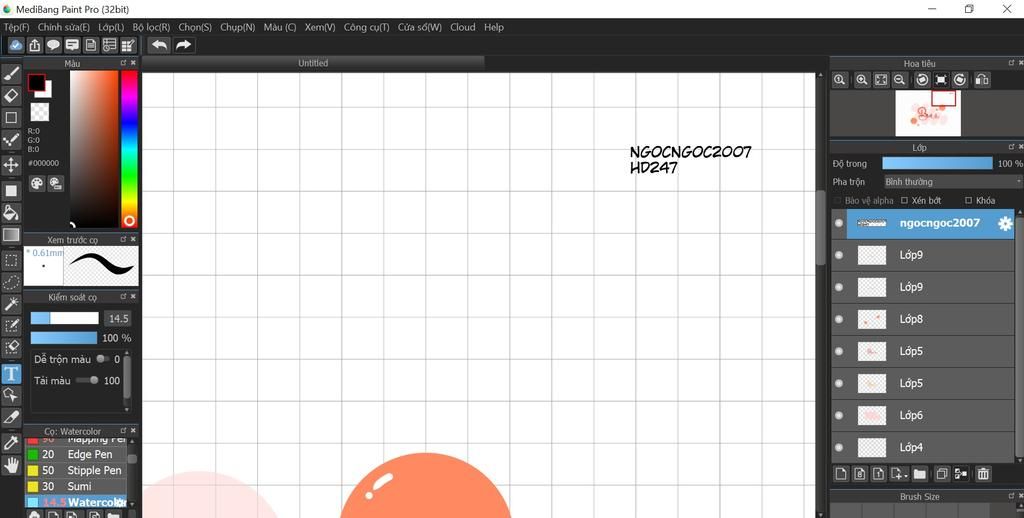
Task: Toggle the transparent color swatch
Action: pos(40,112)
